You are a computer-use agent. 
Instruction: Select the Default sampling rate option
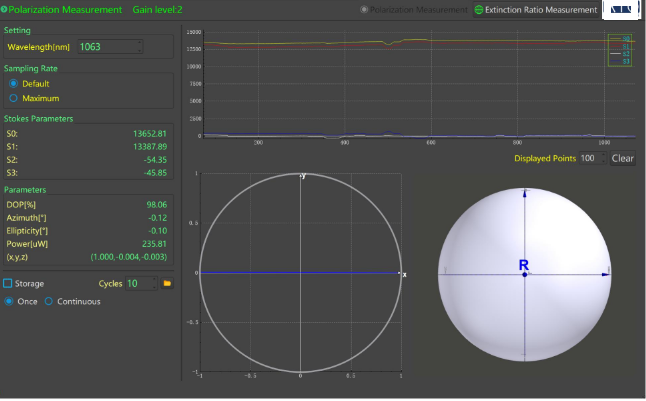(14, 84)
